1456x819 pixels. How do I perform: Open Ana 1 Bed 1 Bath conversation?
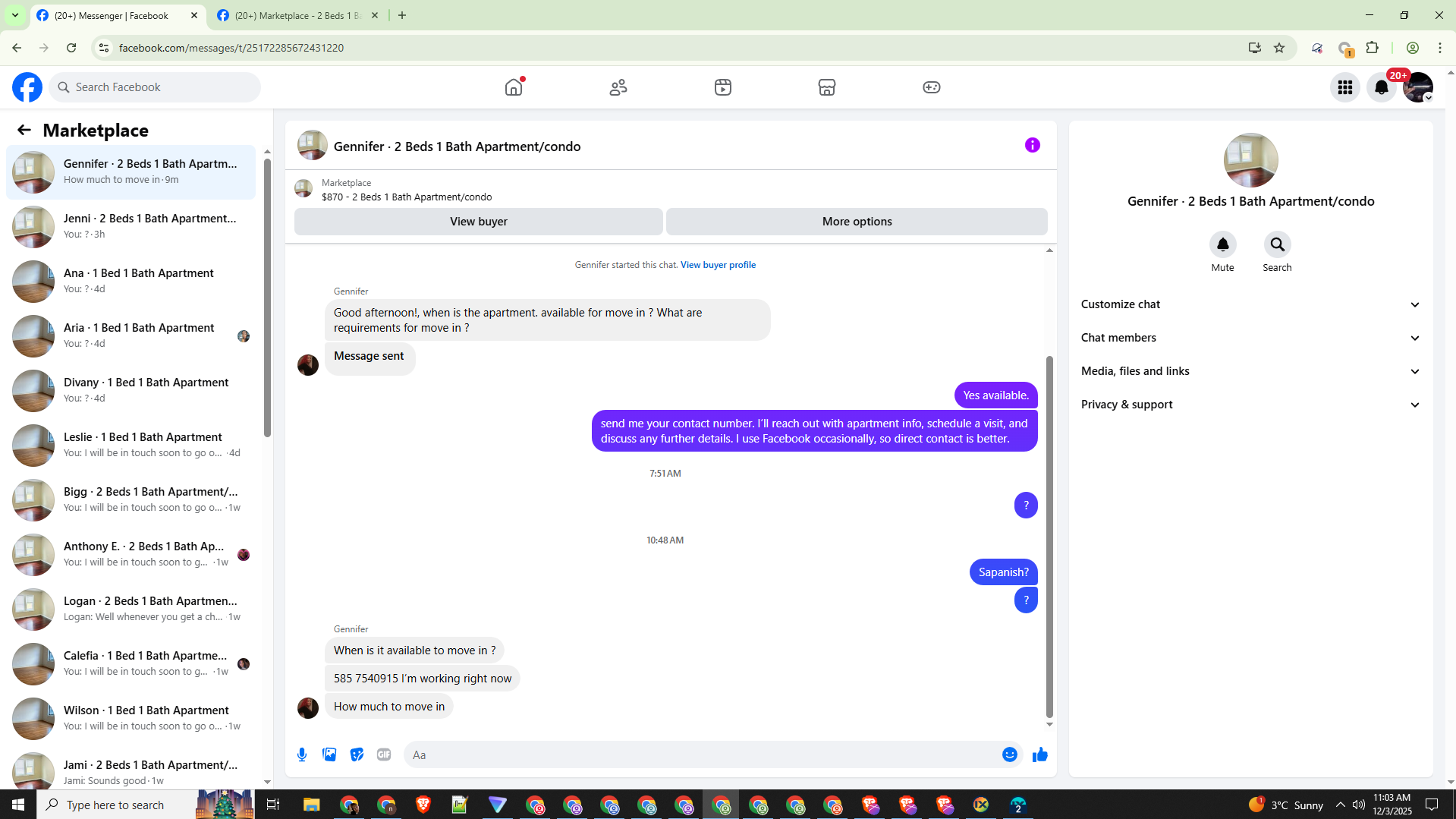coord(131,281)
